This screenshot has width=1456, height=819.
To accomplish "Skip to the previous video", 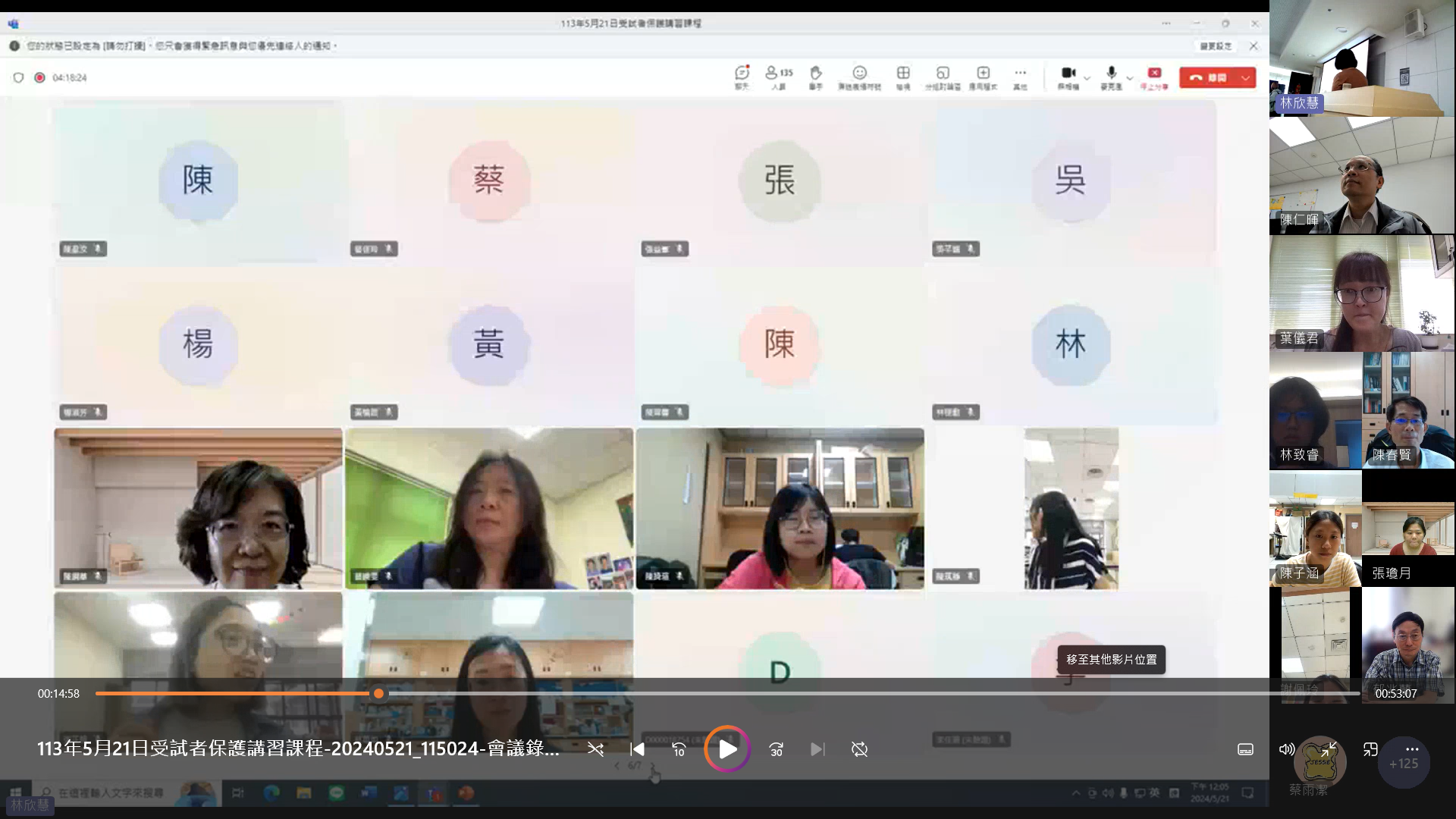I will click(x=637, y=749).
